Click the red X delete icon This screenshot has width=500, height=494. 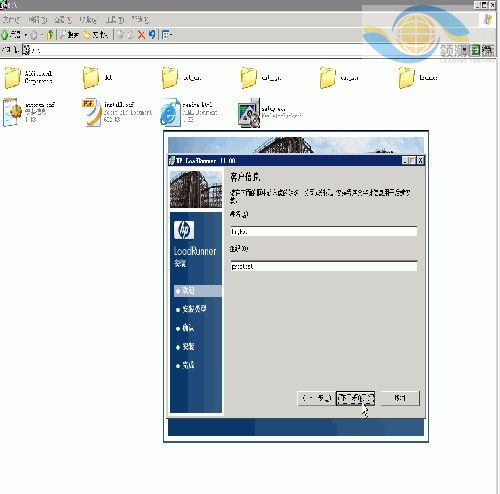pos(141,34)
